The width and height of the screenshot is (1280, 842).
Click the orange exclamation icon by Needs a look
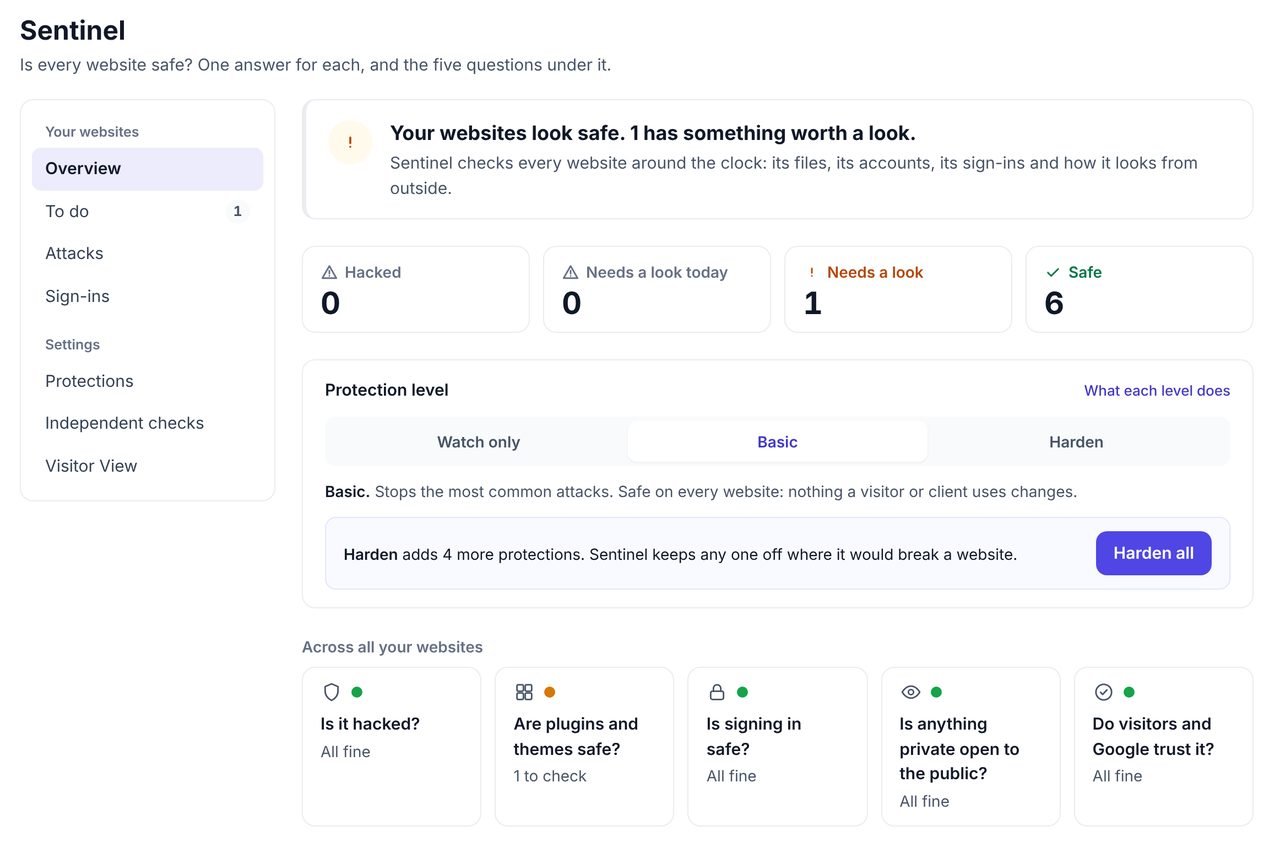(811, 272)
